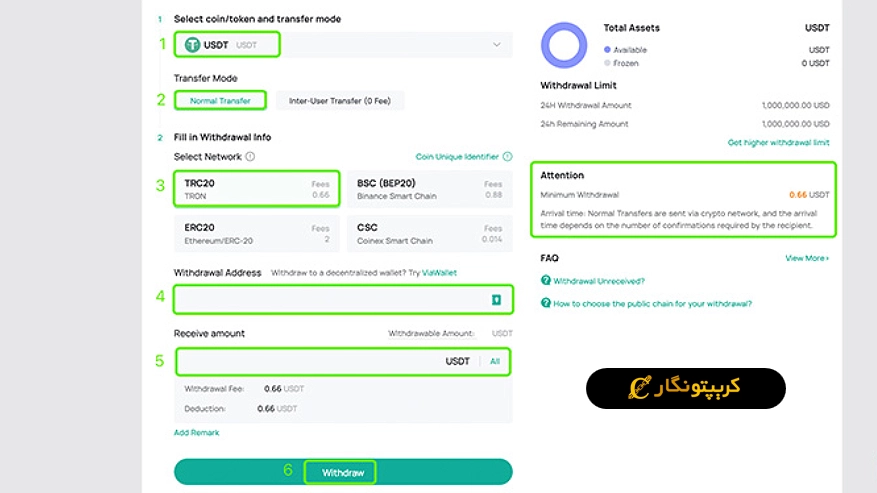Select the TRC20 TRON network
The image size is (877, 493).
[x=257, y=189]
